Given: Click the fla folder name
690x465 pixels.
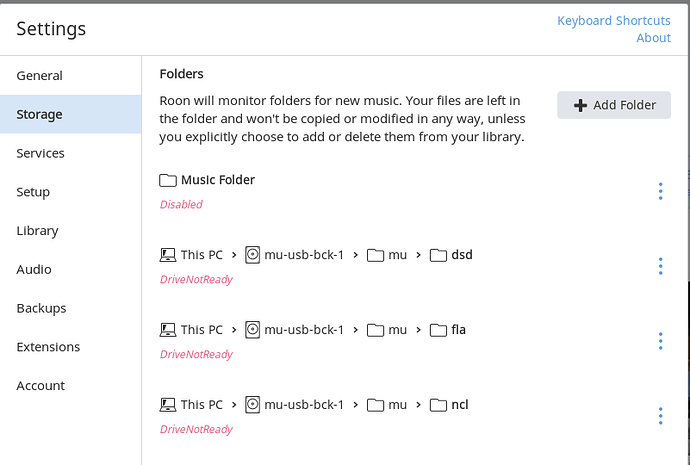Looking at the screenshot, I should (x=459, y=330).
